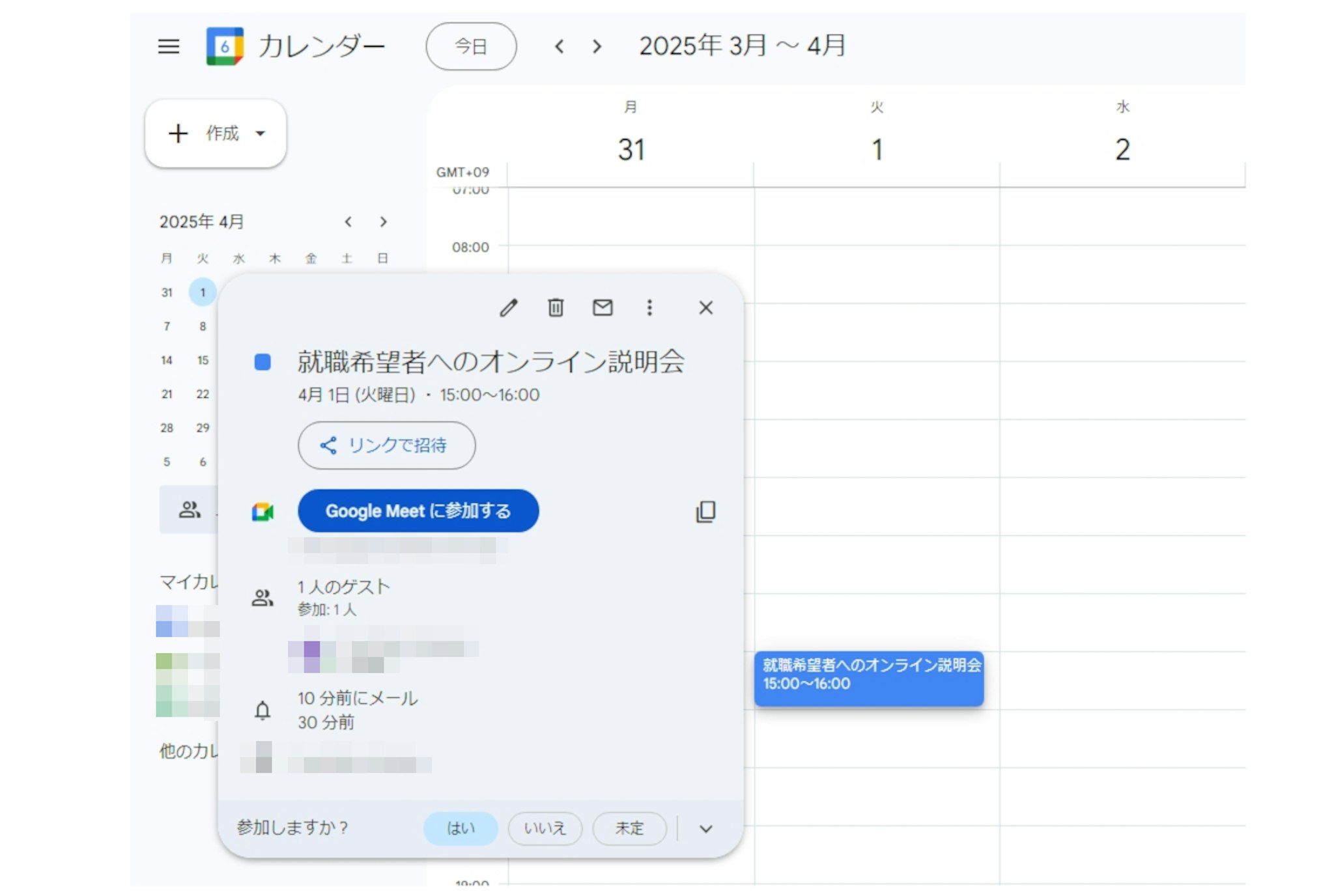Select 未定 response chip

(x=629, y=828)
